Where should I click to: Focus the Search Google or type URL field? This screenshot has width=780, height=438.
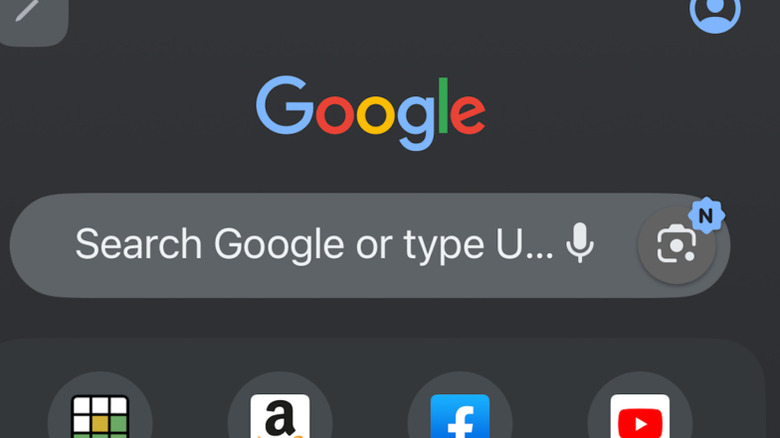[370, 245]
